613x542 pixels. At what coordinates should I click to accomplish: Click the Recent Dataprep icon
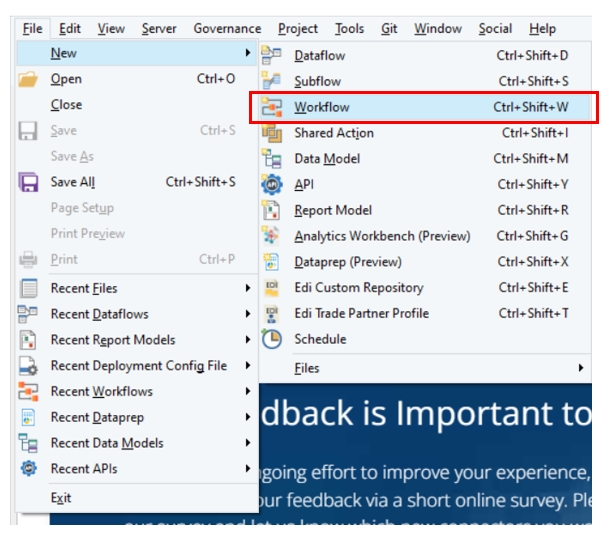[28, 418]
